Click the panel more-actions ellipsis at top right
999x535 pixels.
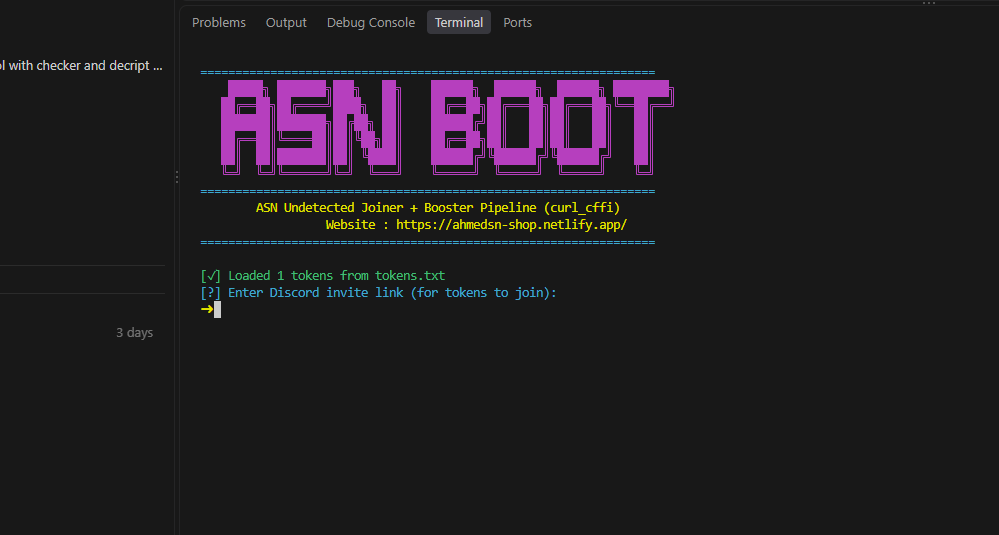pyautogui.click(x=929, y=3)
